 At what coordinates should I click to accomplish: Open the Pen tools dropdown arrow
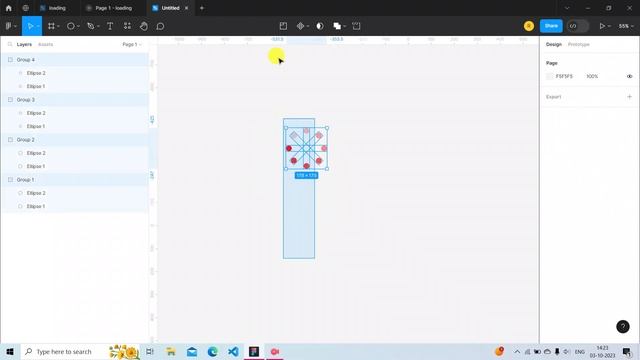[98, 26]
